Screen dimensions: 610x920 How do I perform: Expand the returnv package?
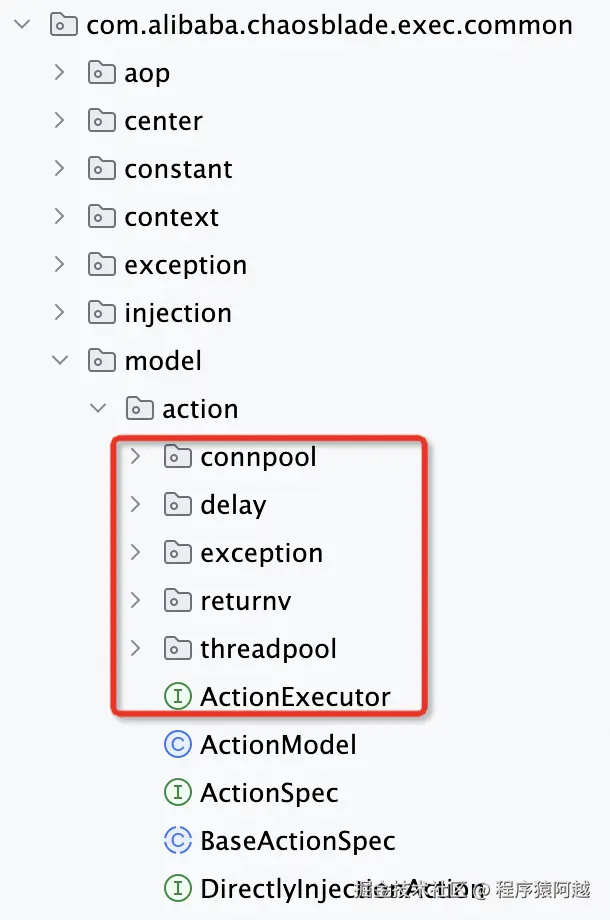pyautogui.click(x=136, y=601)
